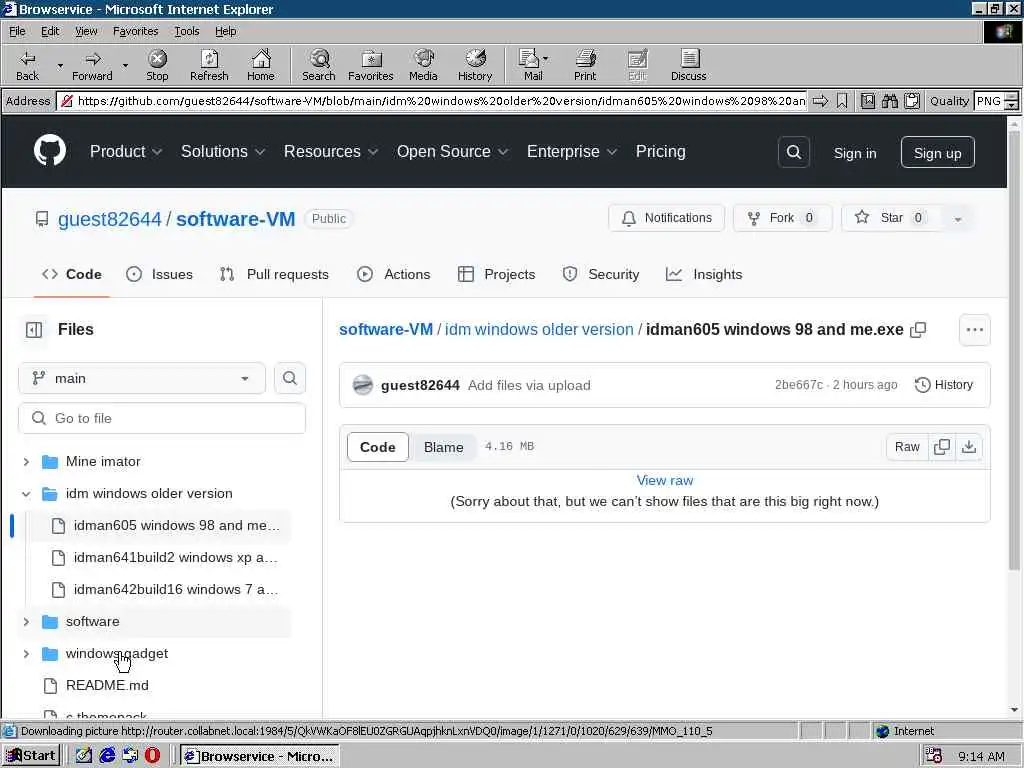Open the View menu
1024x768 pixels.
tap(86, 31)
